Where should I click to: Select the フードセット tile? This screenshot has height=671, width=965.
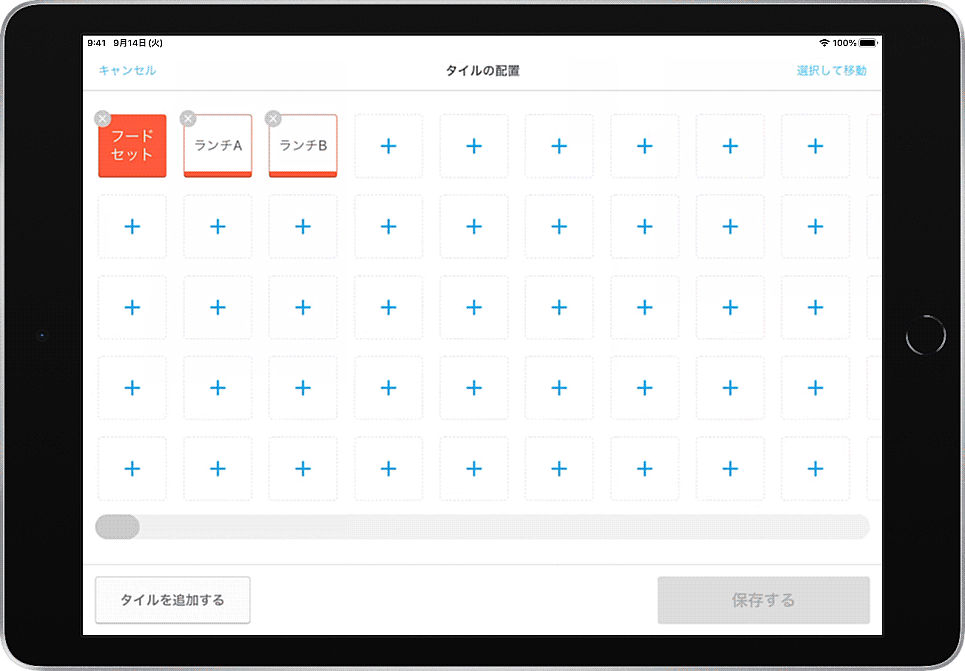click(x=132, y=148)
